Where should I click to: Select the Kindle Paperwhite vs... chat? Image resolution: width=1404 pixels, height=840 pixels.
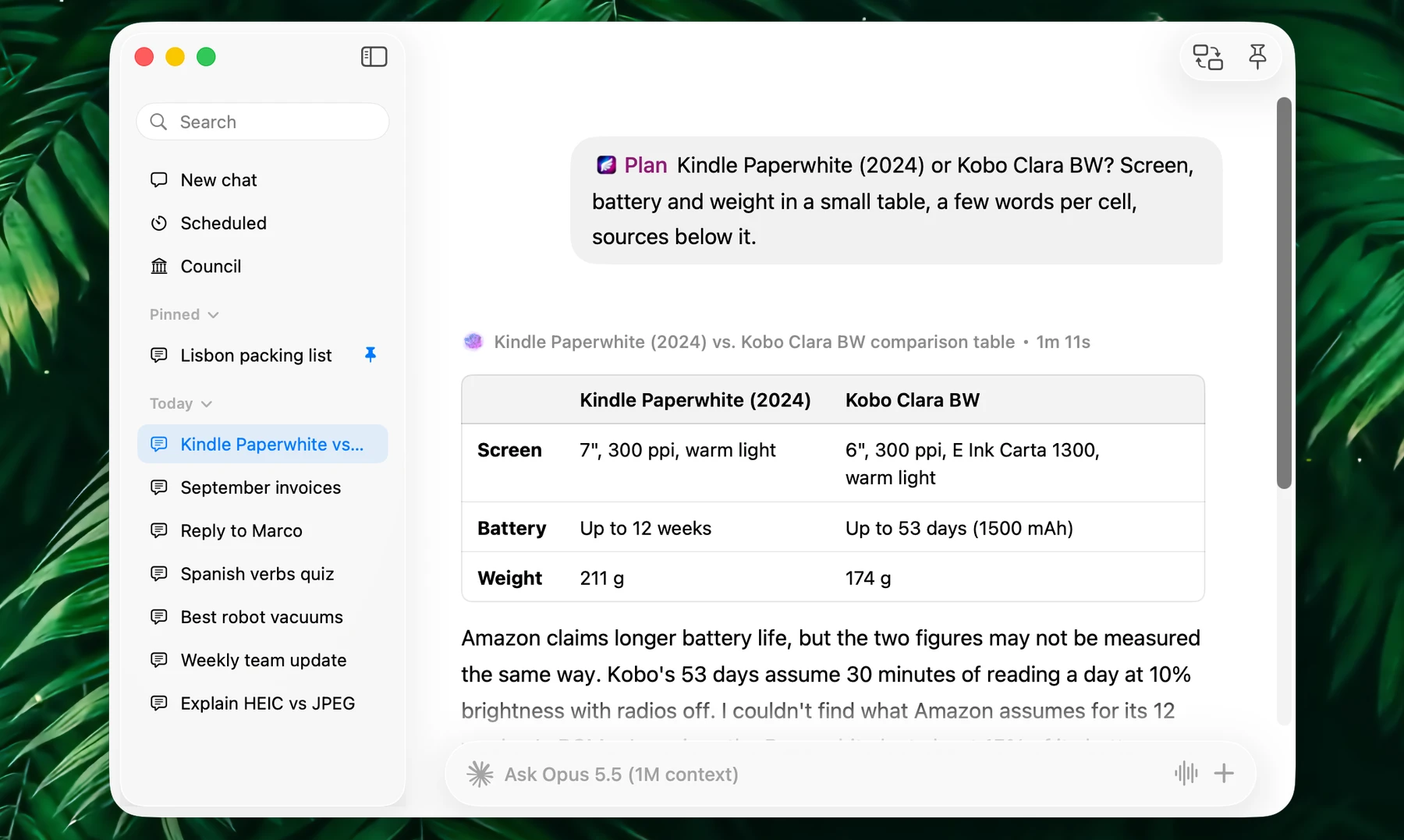(263, 445)
